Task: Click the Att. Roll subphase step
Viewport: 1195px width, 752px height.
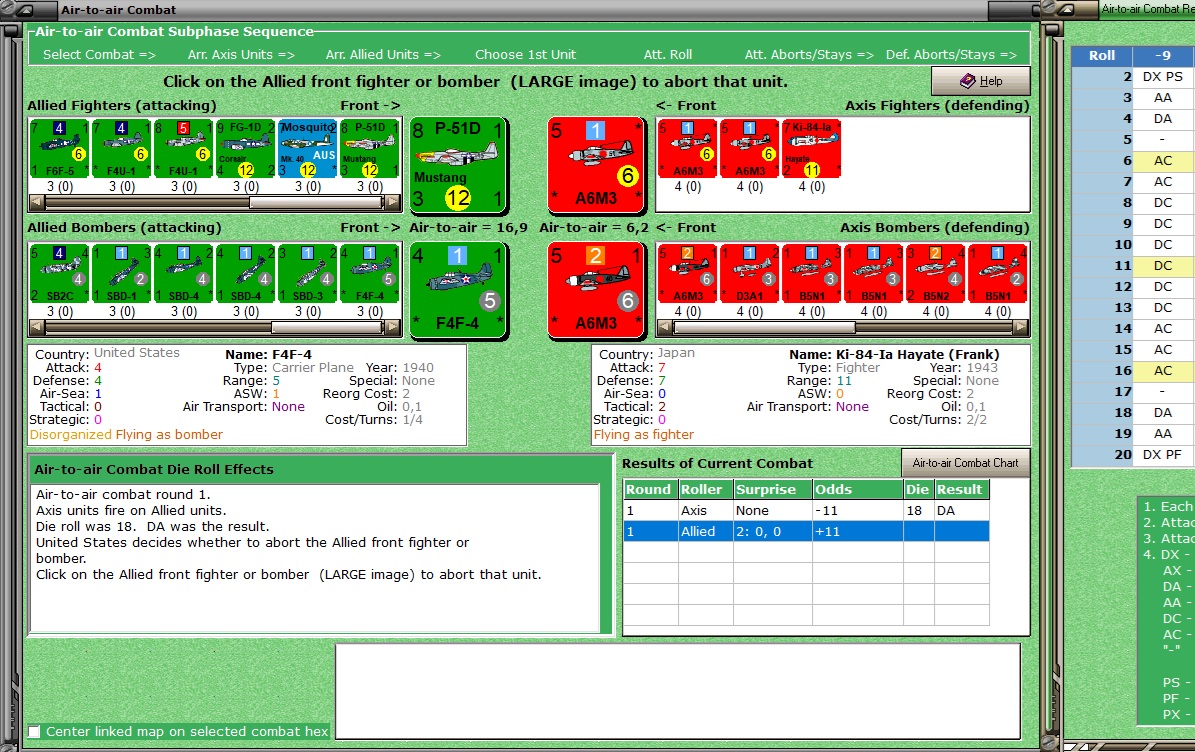Action: click(x=668, y=55)
